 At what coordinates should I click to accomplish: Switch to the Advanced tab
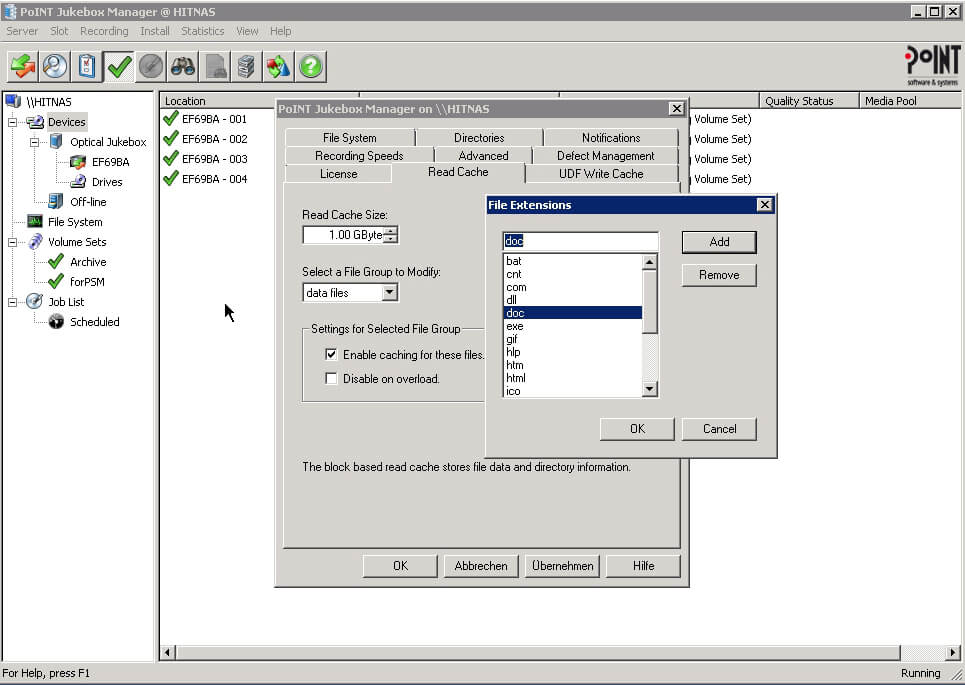[484, 156]
